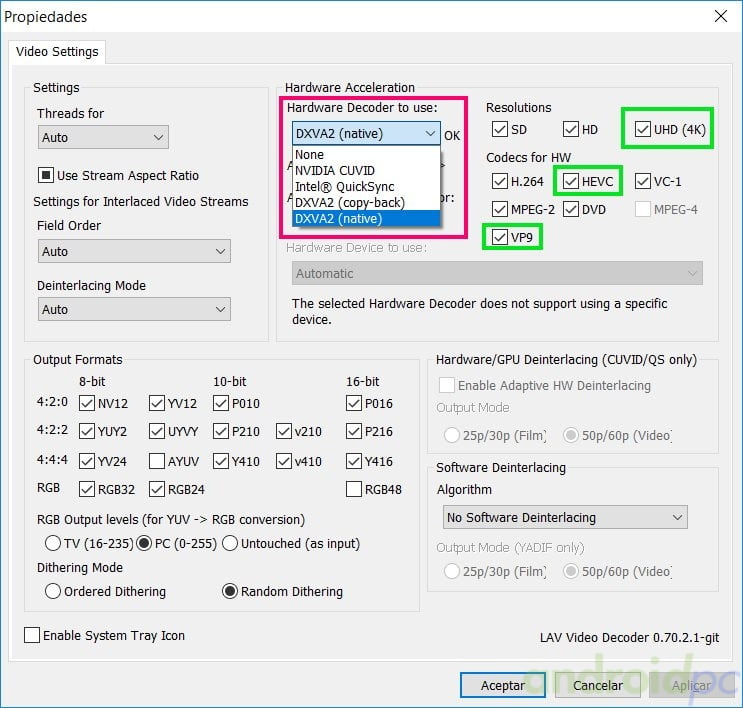The image size is (743, 708).
Task: Uncheck the UHD (4K) resolution checkbox
Action: pyautogui.click(x=643, y=130)
